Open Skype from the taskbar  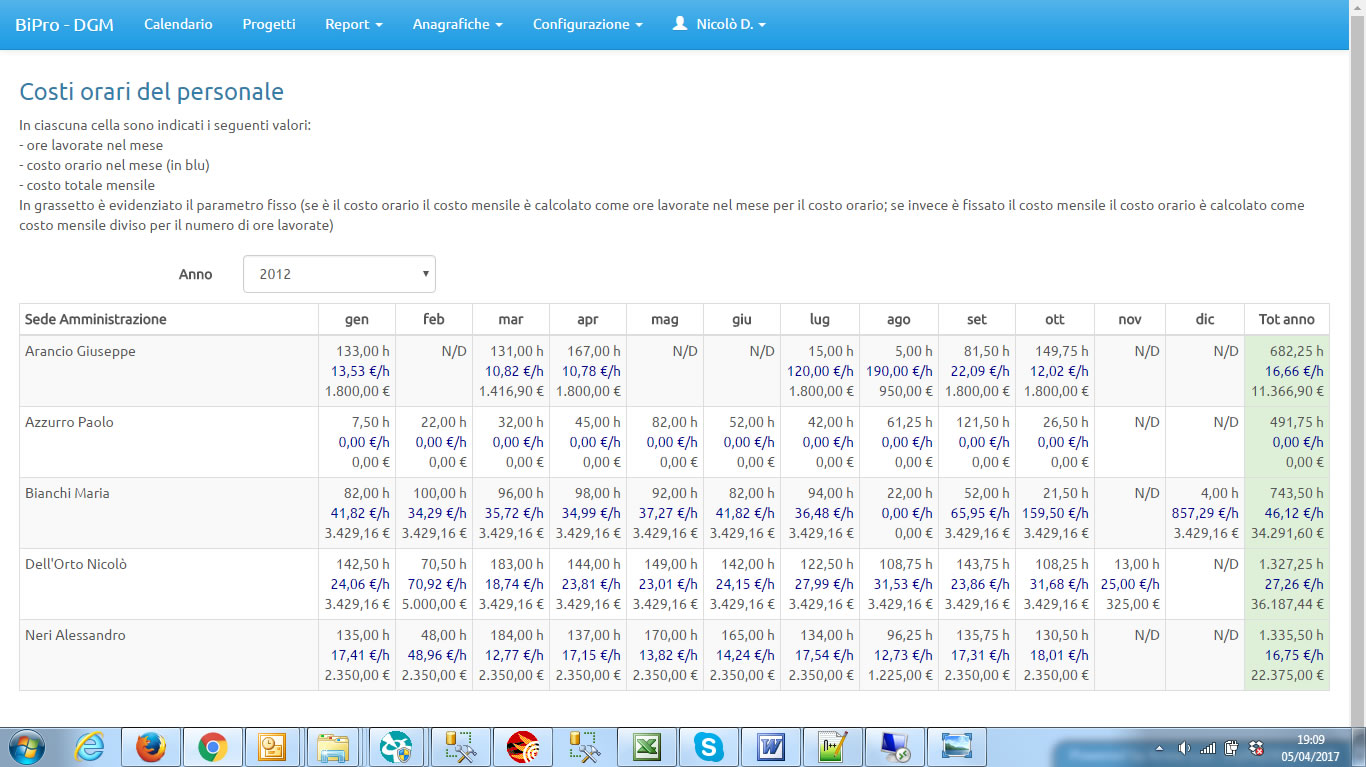tap(709, 747)
